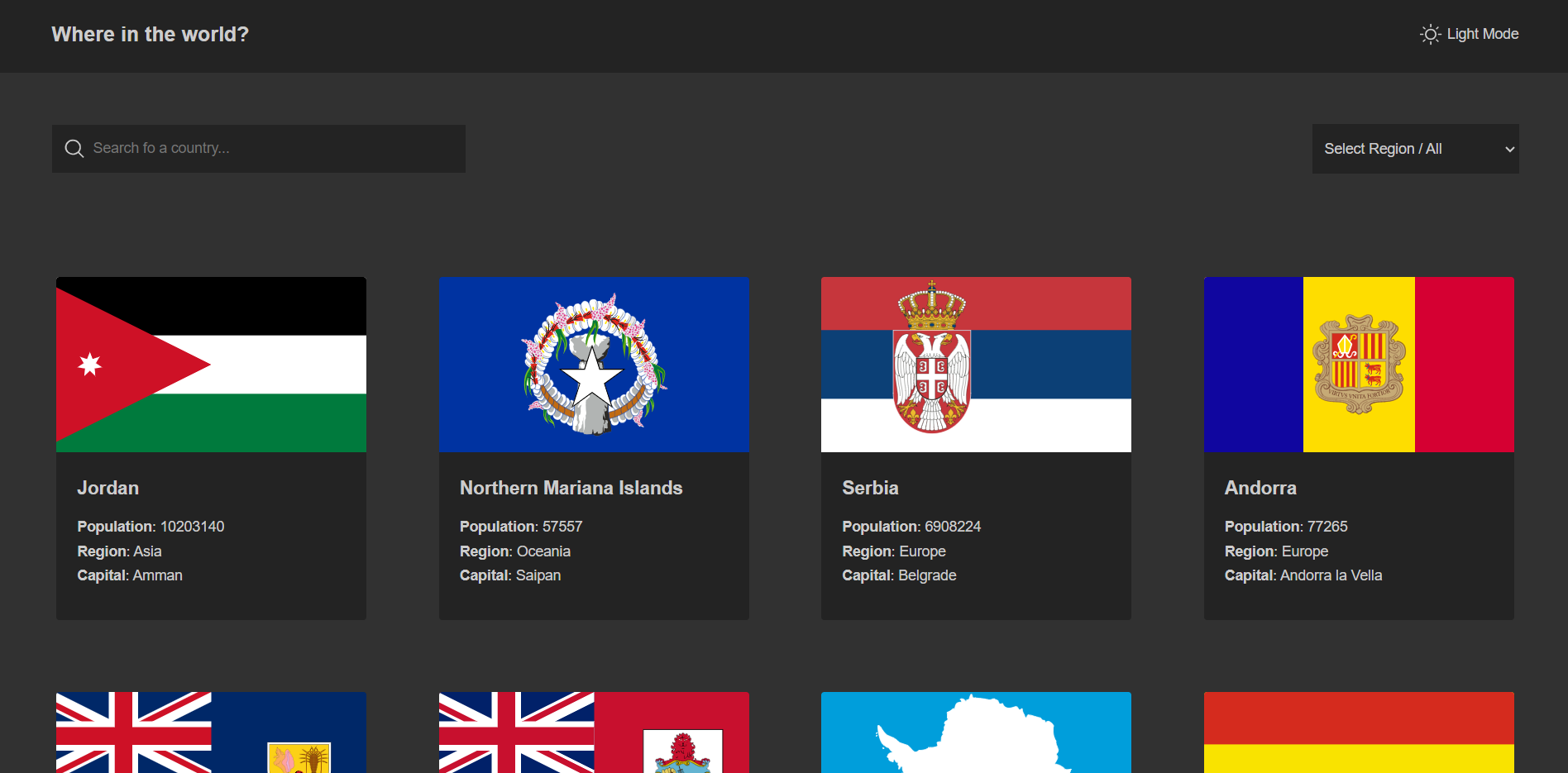1568x773 pixels.
Task: Click Region: Oceania text
Action: pos(515,551)
